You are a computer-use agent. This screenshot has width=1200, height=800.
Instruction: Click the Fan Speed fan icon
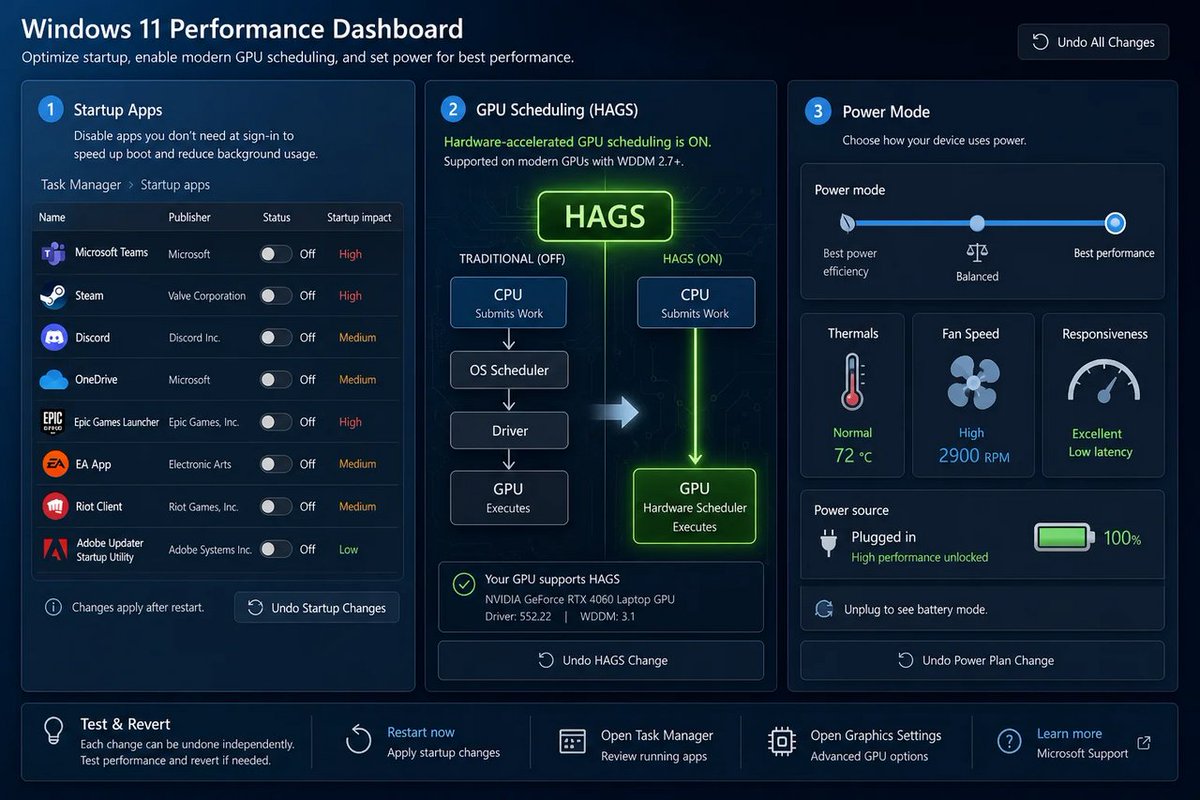971,384
